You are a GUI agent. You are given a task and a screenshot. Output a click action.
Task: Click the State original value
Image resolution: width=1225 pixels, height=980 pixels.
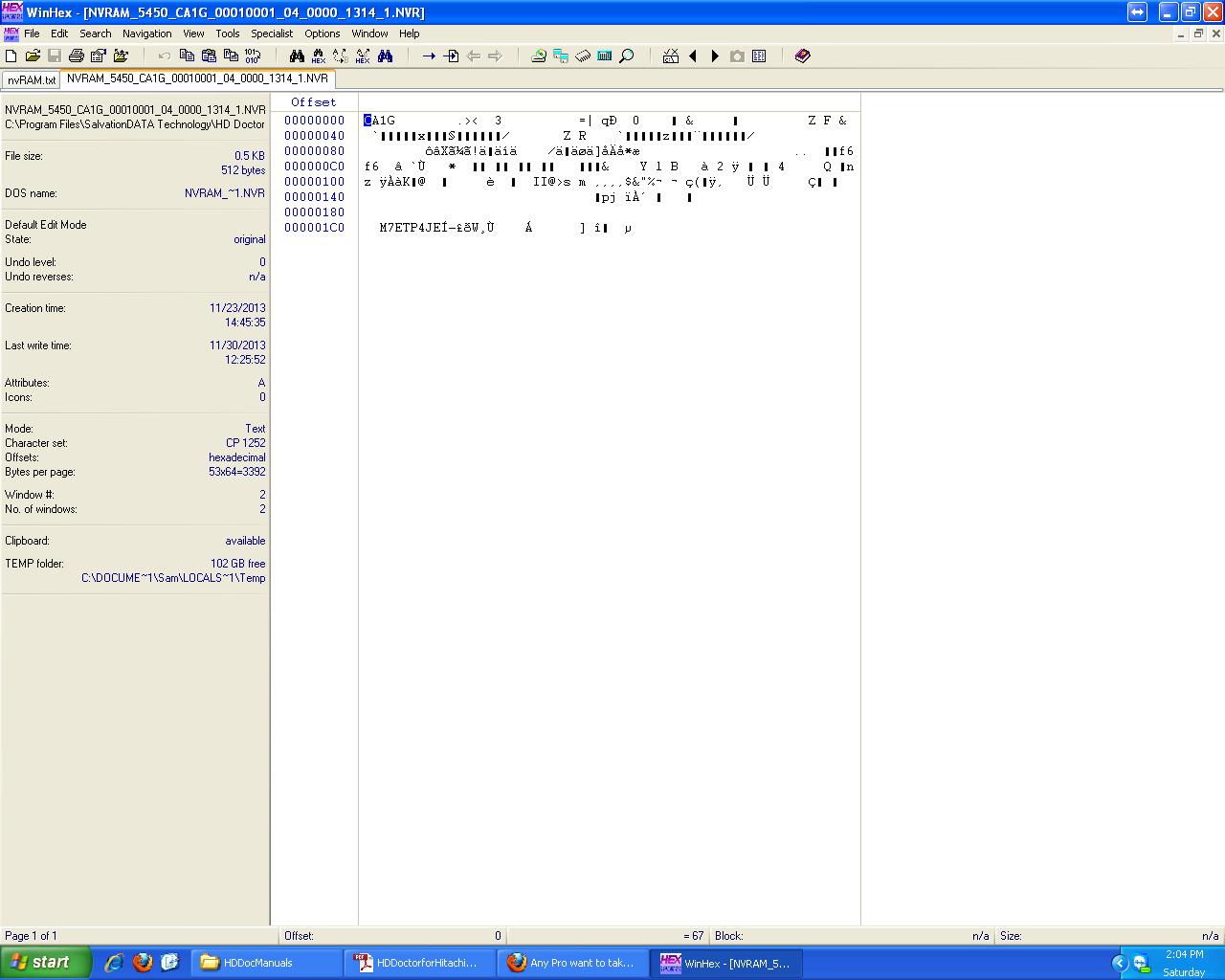click(x=250, y=239)
